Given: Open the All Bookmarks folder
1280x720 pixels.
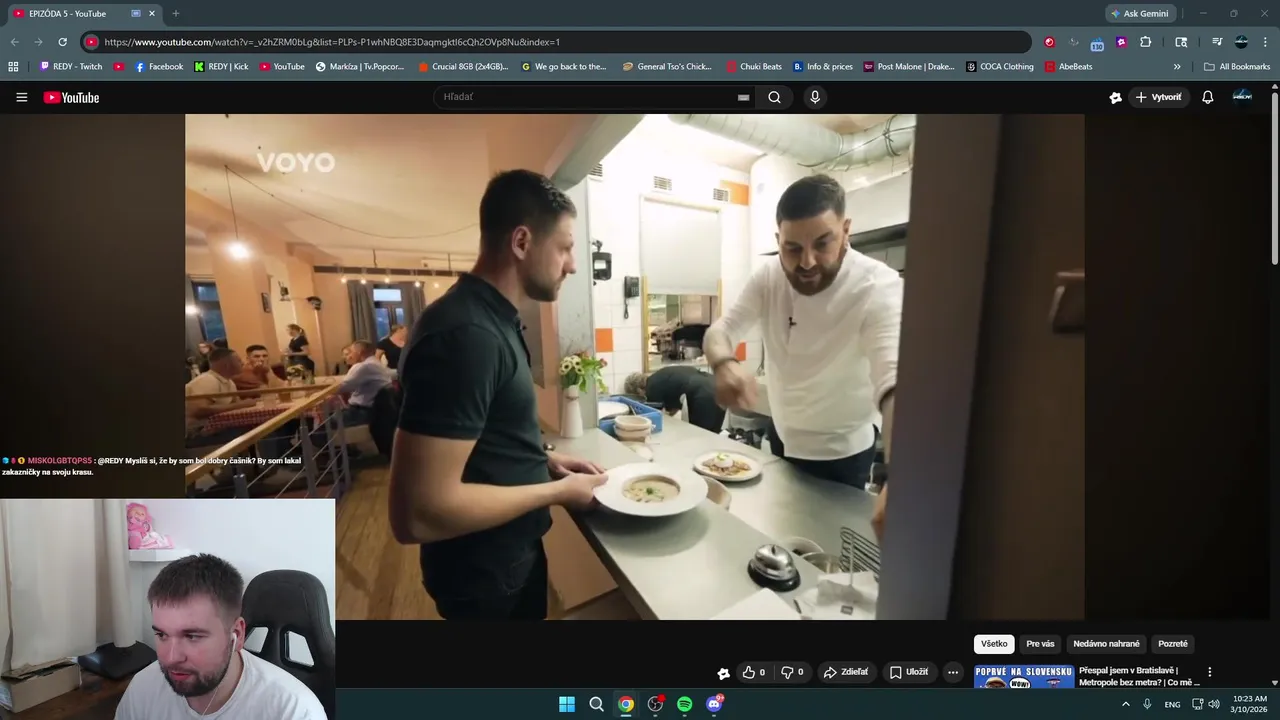Looking at the screenshot, I should point(1237,67).
